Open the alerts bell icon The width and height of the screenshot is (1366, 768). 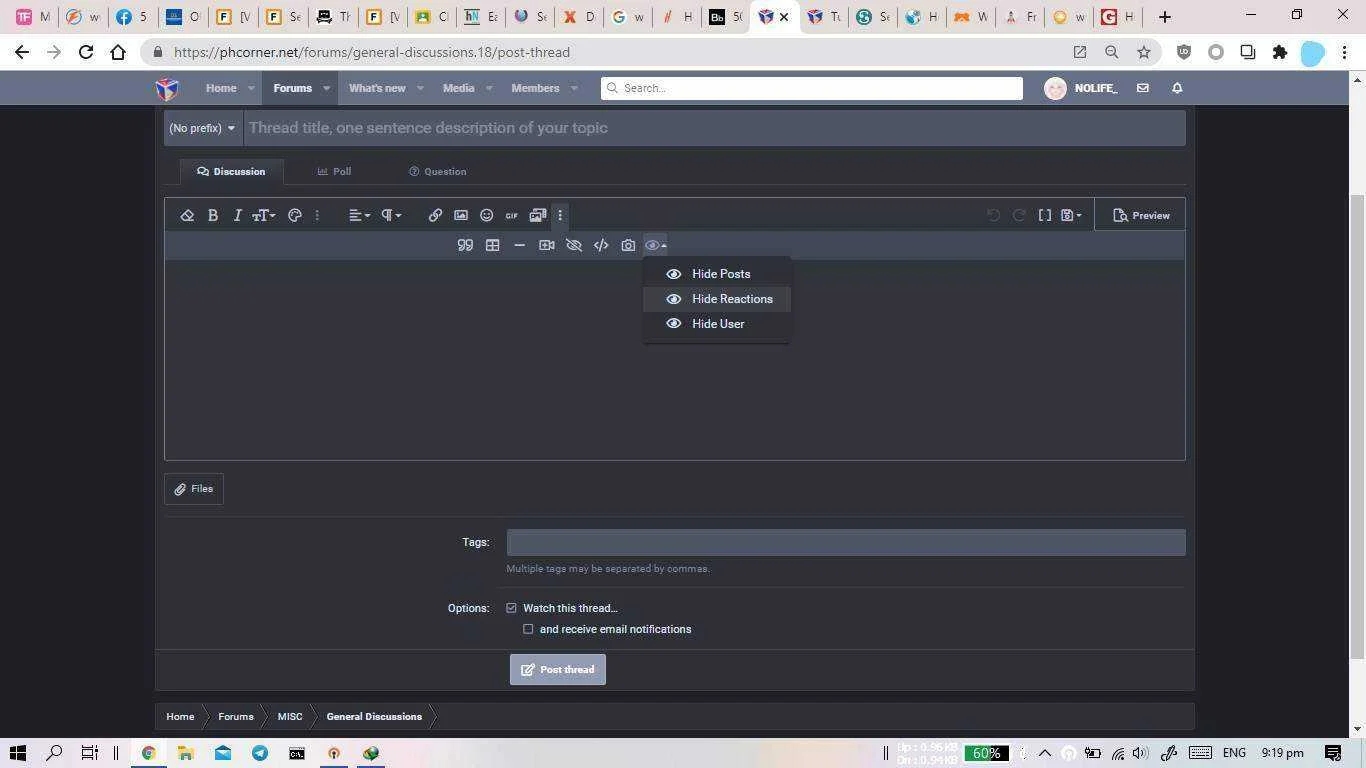click(x=1177, y=88)
